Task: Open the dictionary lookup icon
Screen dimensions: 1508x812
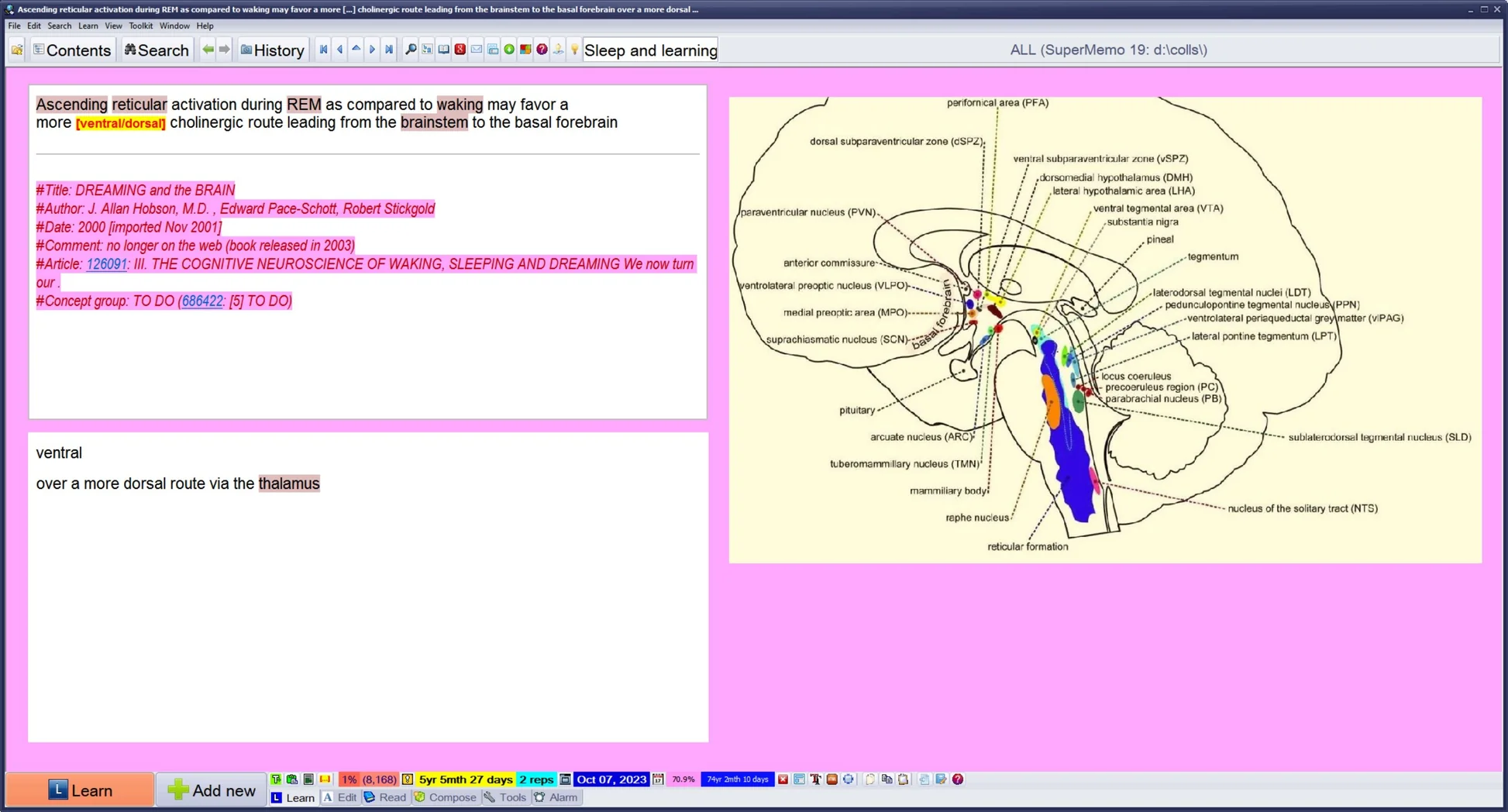Action: point(444,49)
